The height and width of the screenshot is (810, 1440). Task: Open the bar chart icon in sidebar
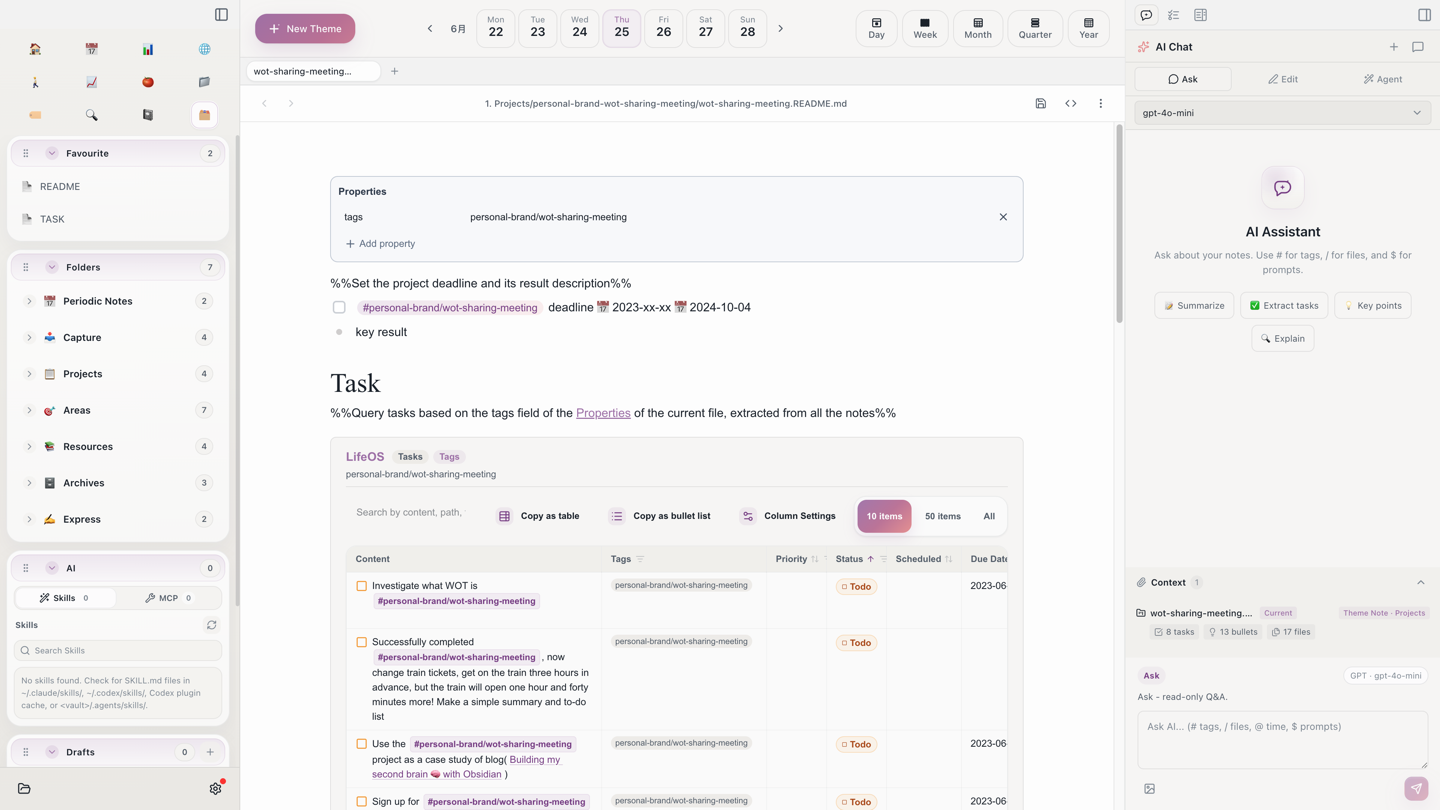point(148,49)
